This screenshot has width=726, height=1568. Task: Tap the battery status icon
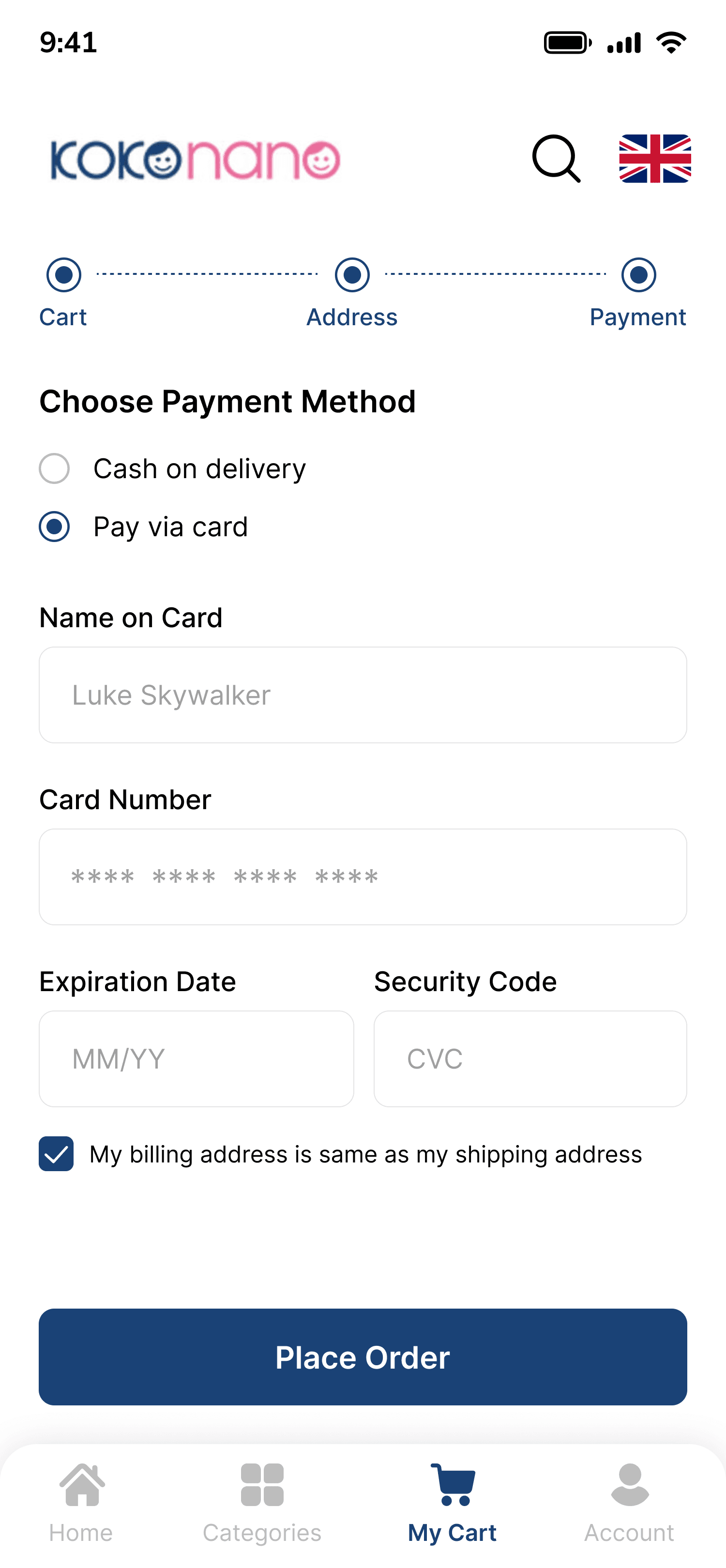567,43
